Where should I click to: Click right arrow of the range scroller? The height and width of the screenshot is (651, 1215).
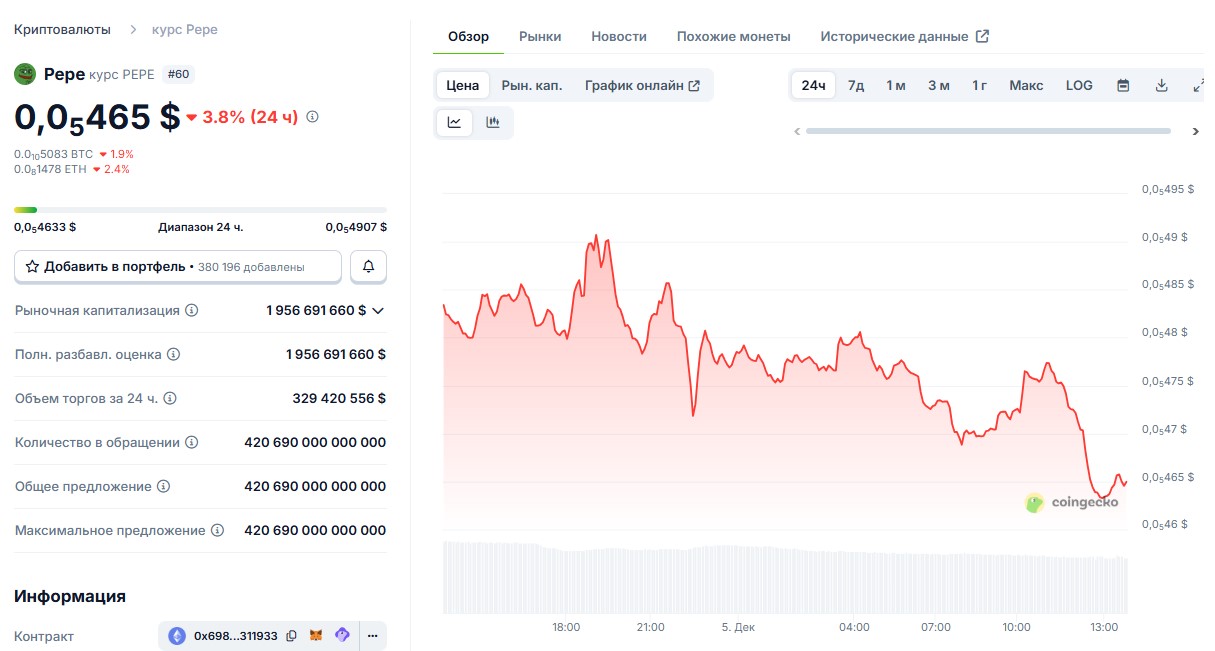click(1195, 131)
